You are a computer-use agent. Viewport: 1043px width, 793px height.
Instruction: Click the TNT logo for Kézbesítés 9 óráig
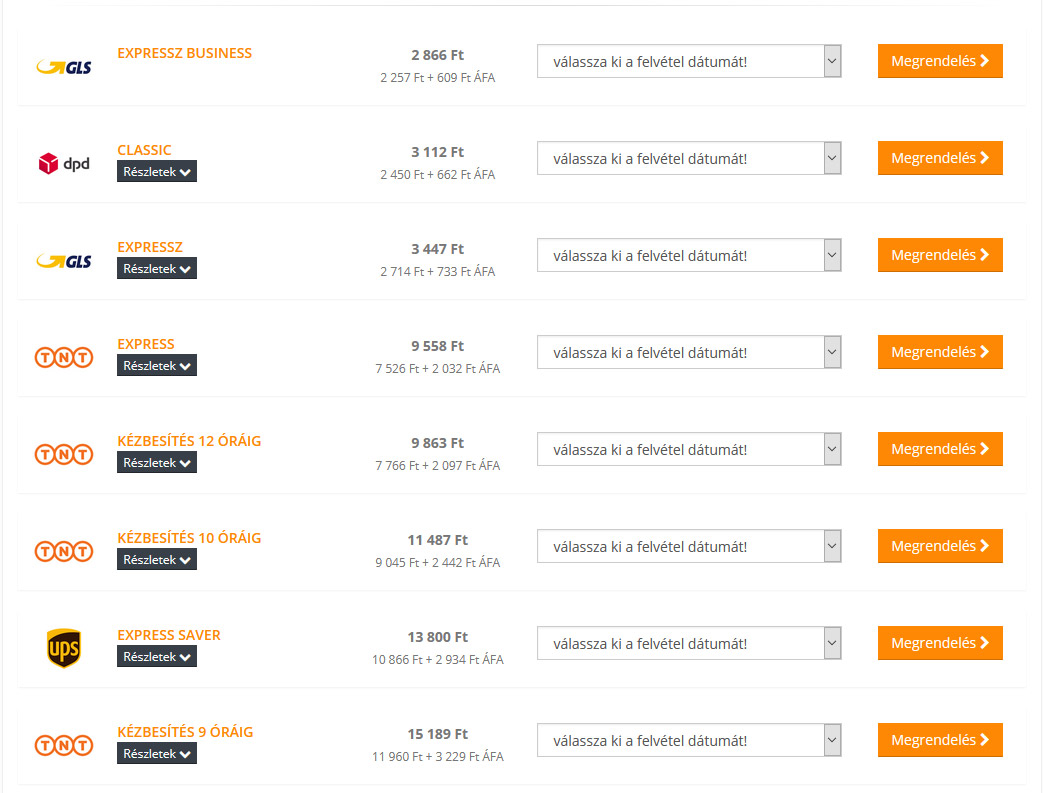(x=64, y=745)
